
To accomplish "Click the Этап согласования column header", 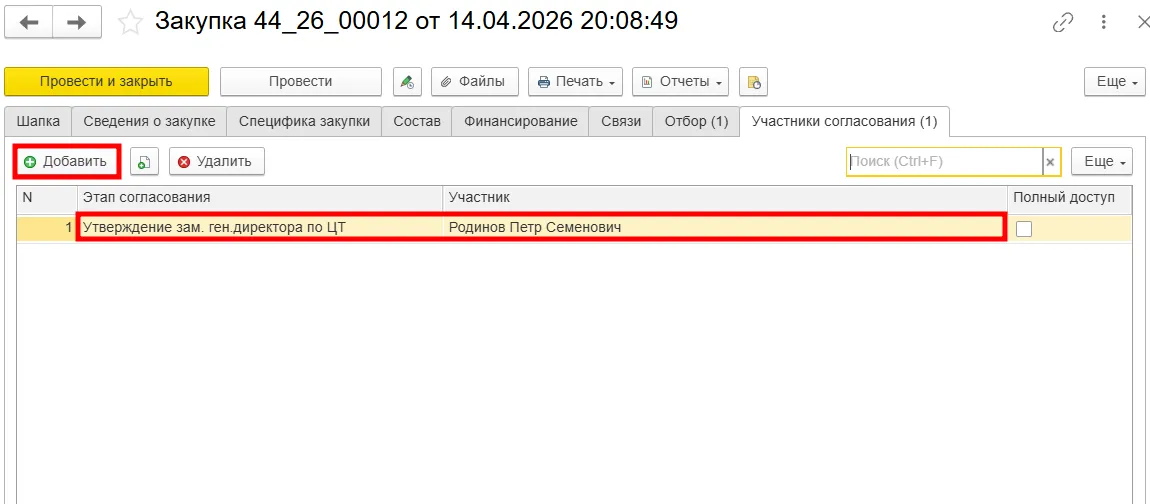I will pyautogui.click(x=260, y=197).
